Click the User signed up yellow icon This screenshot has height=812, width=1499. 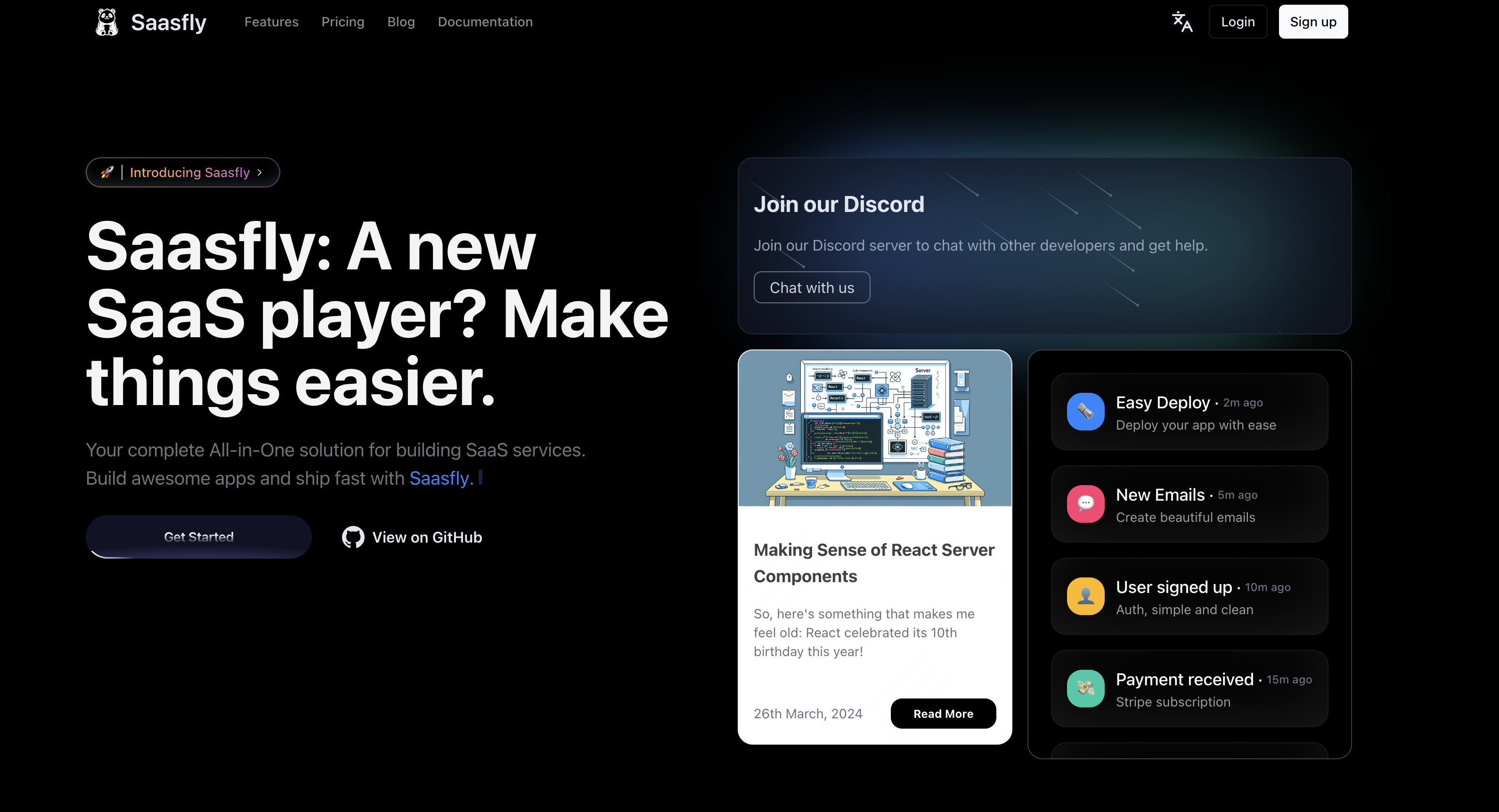pos(1086,596)
